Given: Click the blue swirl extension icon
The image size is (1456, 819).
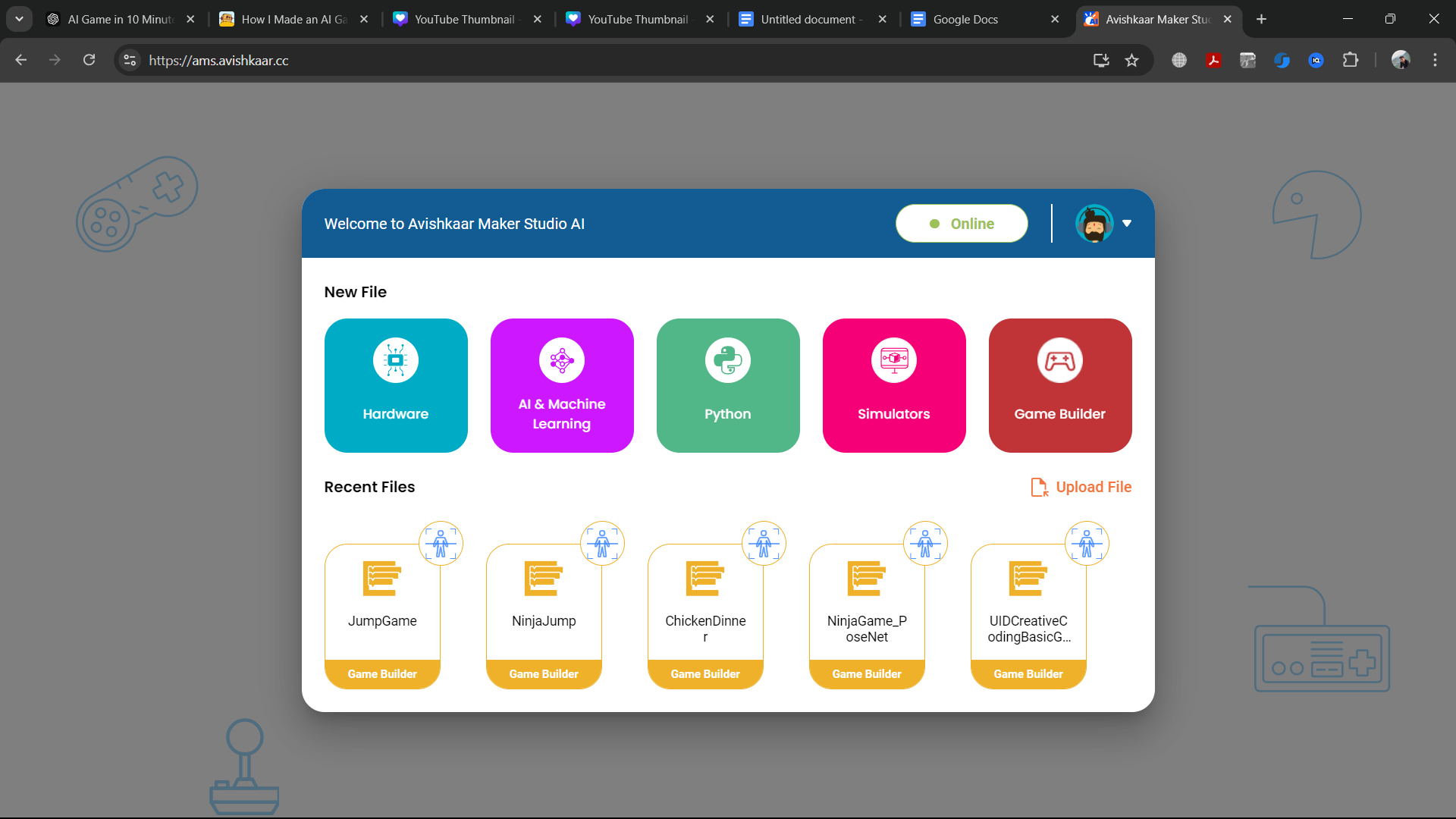Looking at the screenshot, I should pyautogui.click(x=1282, y=60).
